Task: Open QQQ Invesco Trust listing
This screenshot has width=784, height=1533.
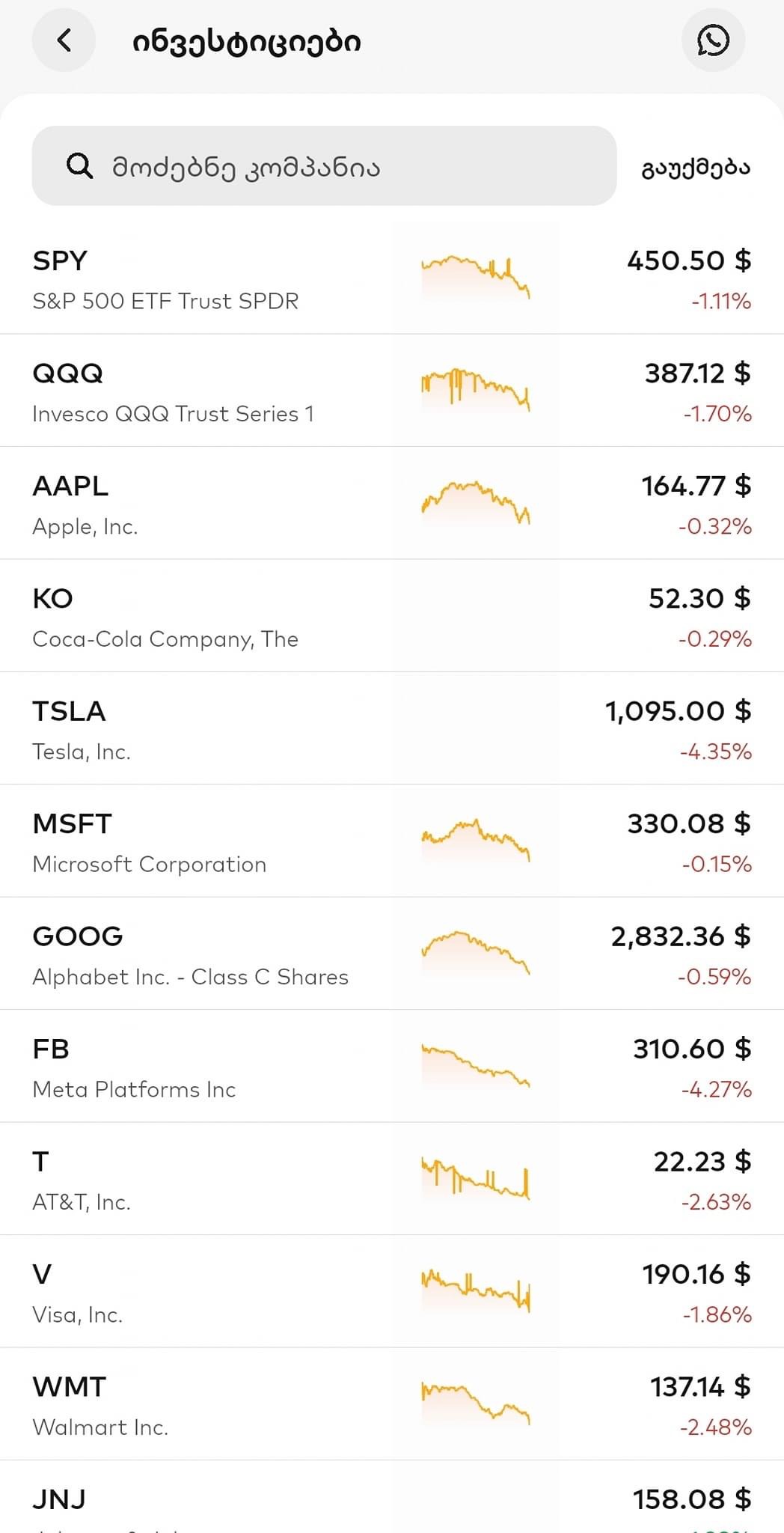Action: tap(187, 392)
